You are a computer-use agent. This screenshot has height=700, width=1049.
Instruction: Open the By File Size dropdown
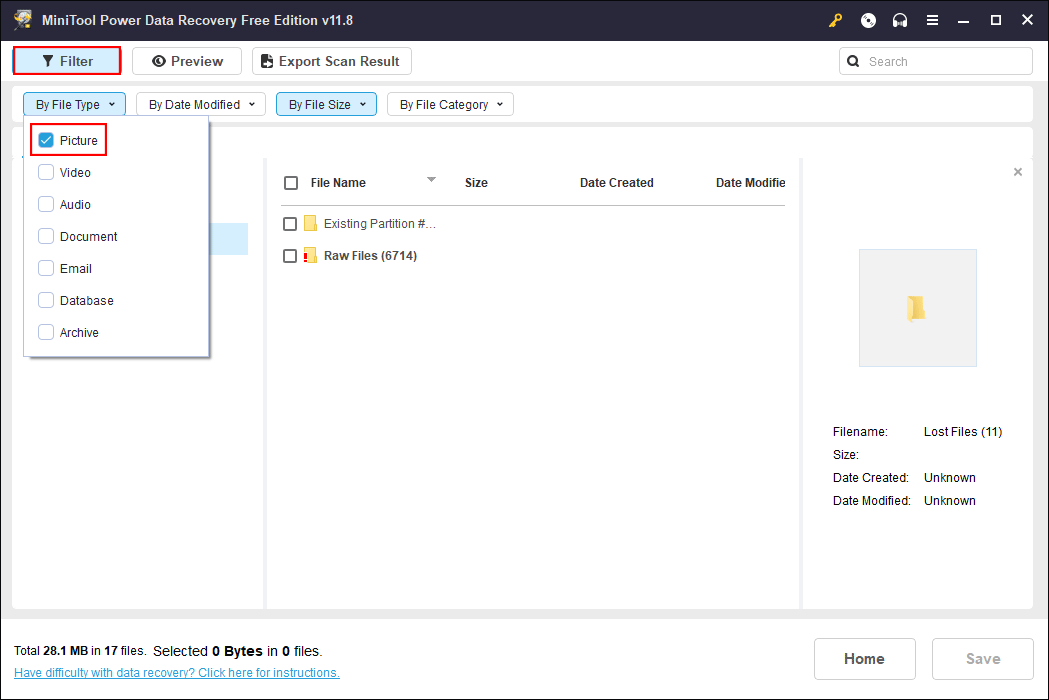pyautogui.click(x=326, y=104)
